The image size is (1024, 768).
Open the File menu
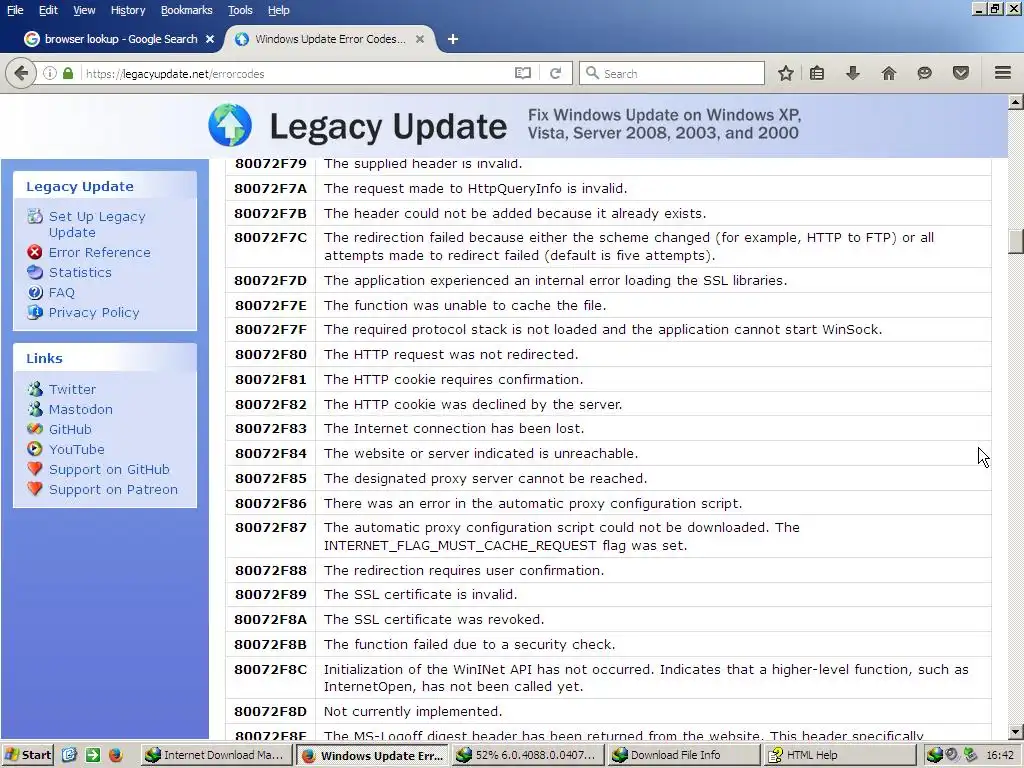coord(15,10)
